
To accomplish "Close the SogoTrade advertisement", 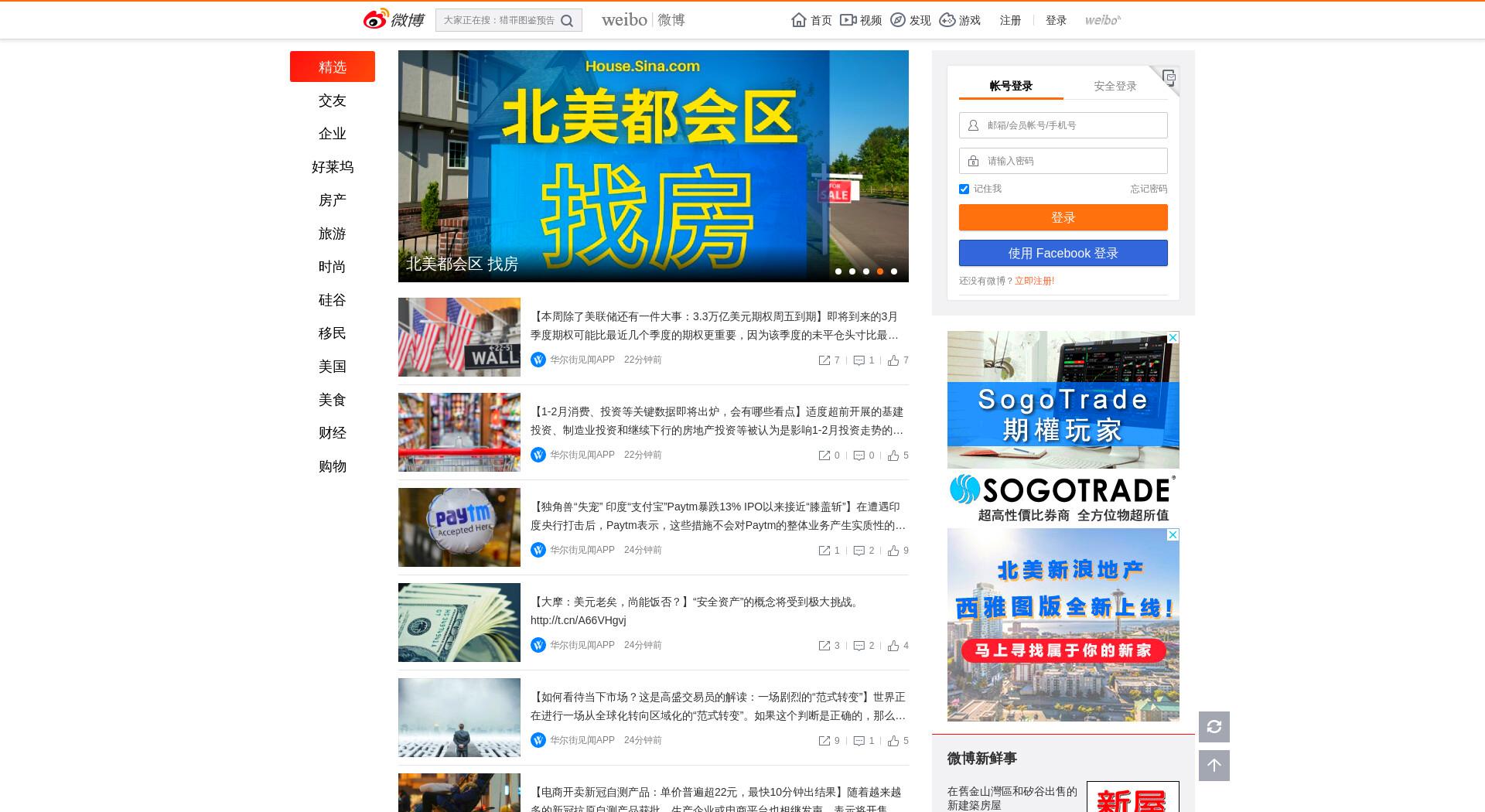I will coord(1173,337).
